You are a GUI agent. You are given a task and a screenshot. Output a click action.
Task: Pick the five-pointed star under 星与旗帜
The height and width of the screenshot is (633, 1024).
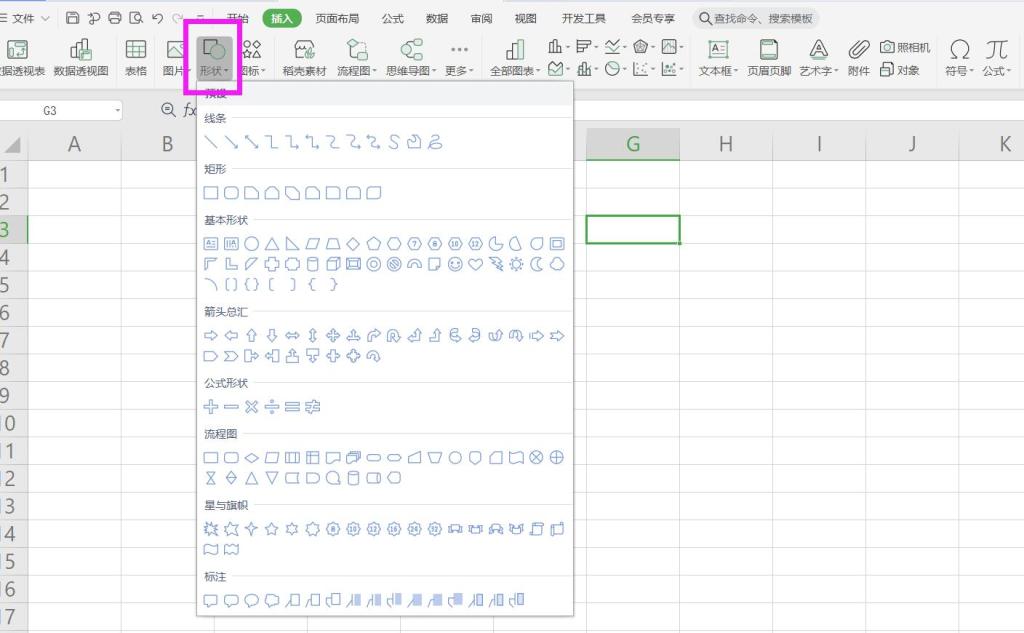269,529
